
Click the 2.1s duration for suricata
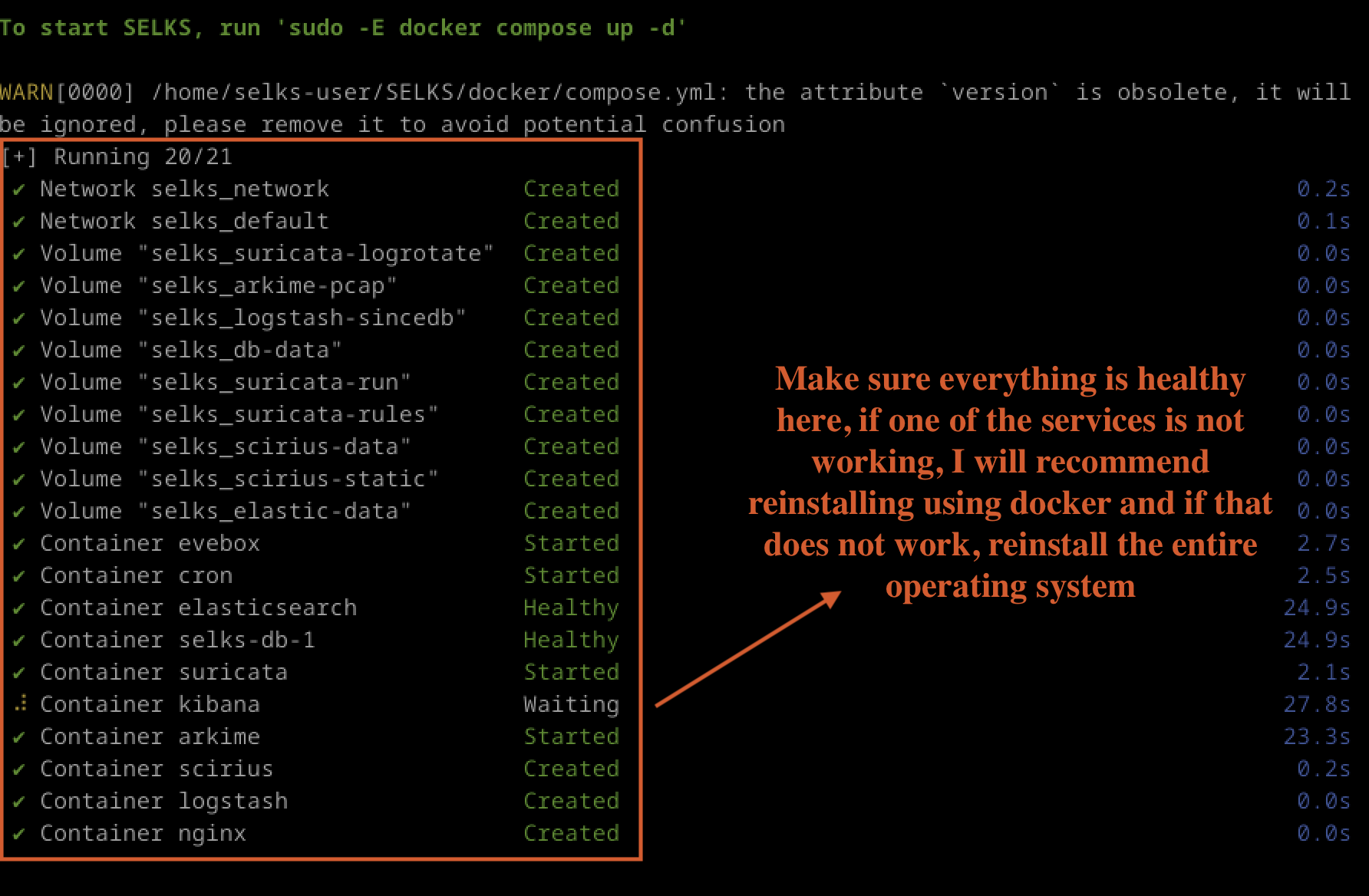[x=1324, y=673]
